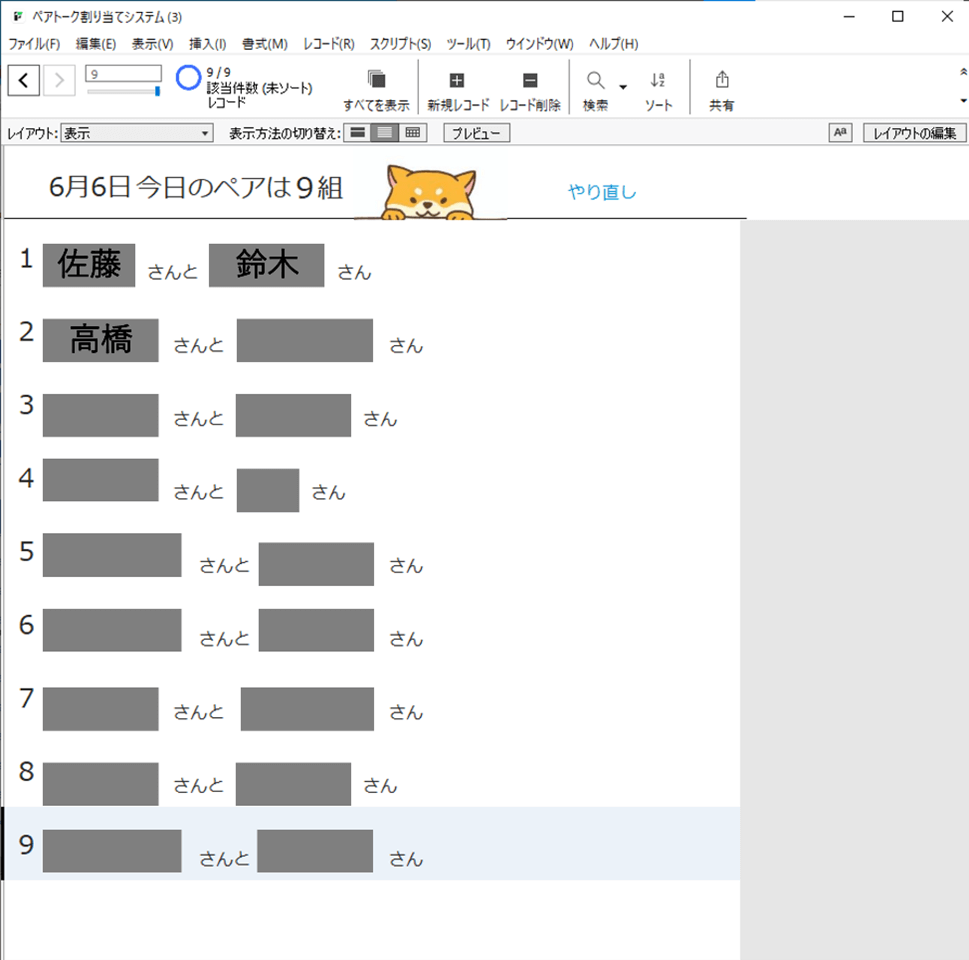Select the 佐藤 name field
The height and width of the screenshot is (960, 969).
point(89,265)
